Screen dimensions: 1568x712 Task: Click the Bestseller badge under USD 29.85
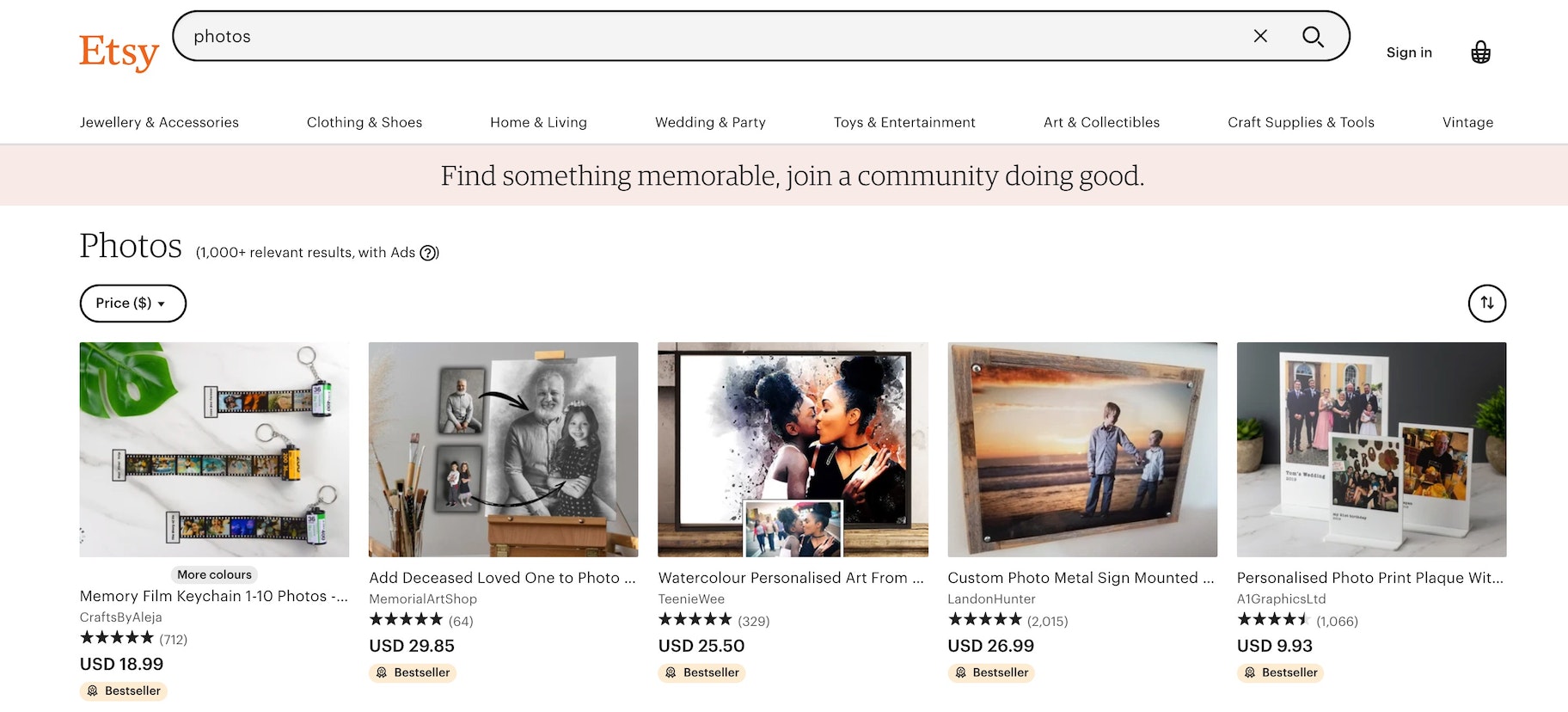pos(413,672)
